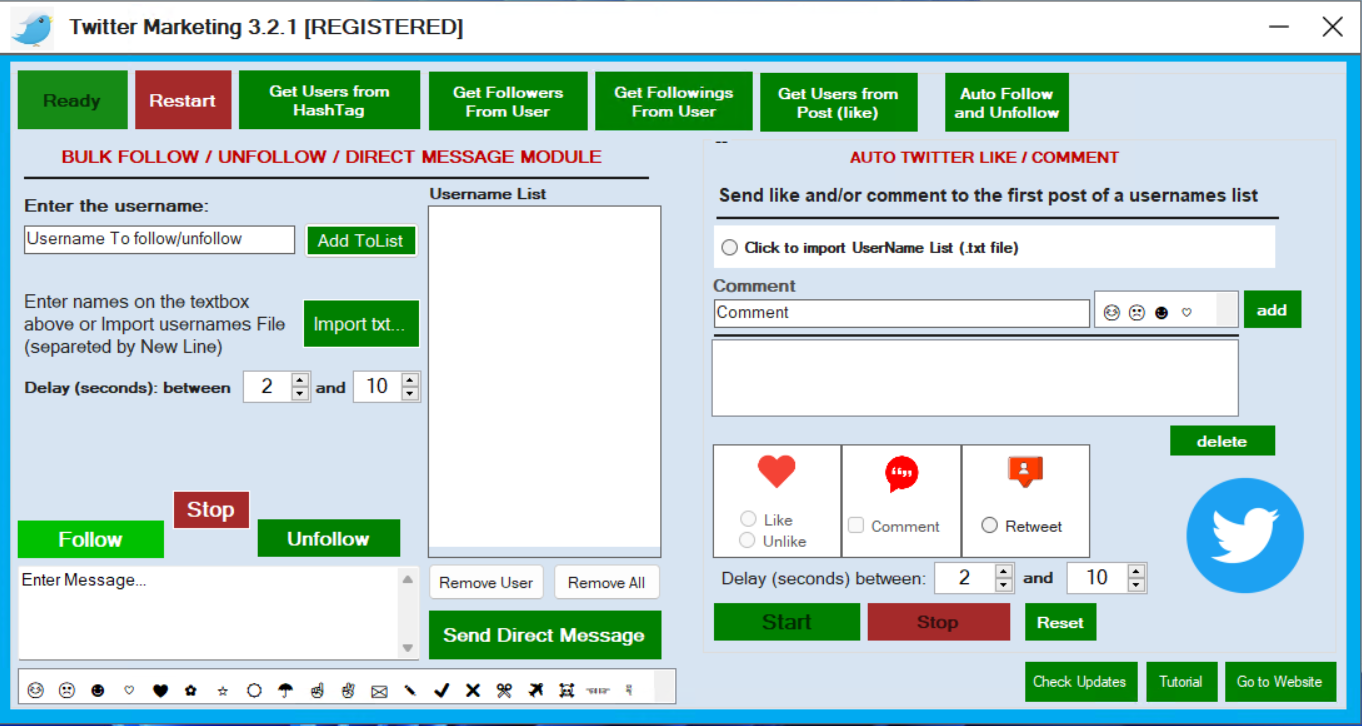Click the red speech bubble comment icon

901,474
